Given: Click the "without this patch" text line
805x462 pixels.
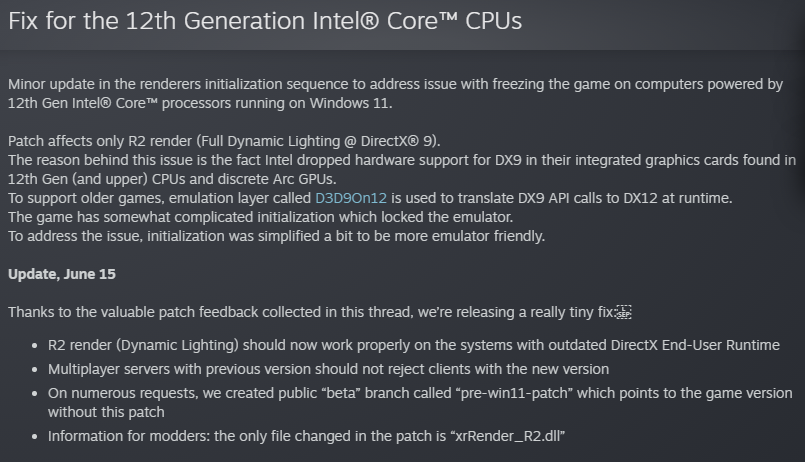Looking at the screenshot, I should [x=106, y=412].
